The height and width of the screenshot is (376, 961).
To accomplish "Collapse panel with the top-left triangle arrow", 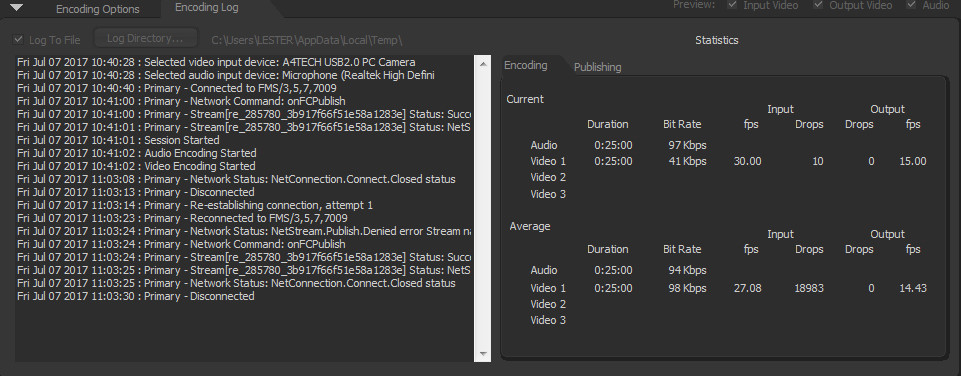I will 17,8.
